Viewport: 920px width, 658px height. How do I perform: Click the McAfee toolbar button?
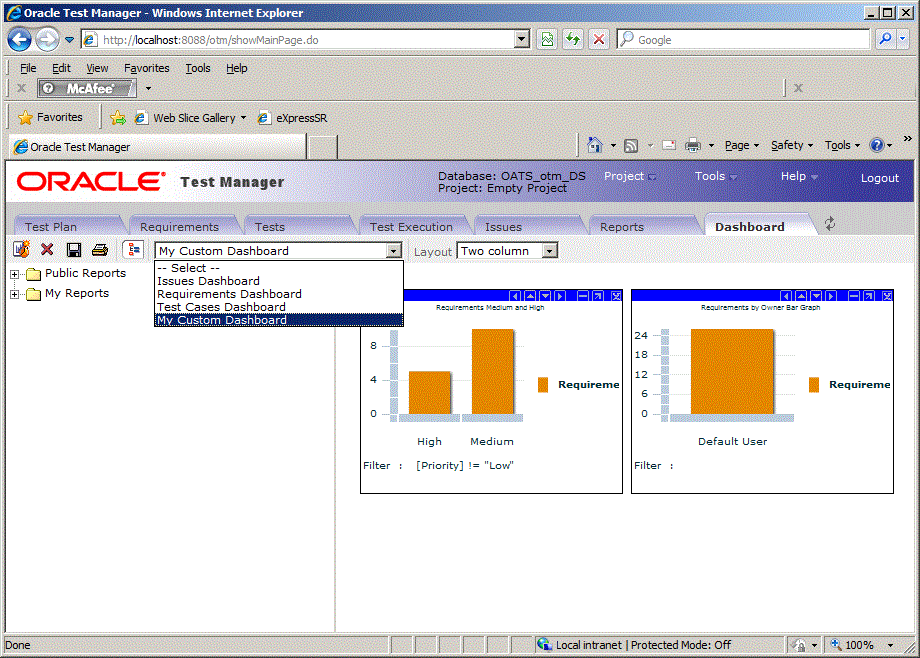click(x=87, y=88)
